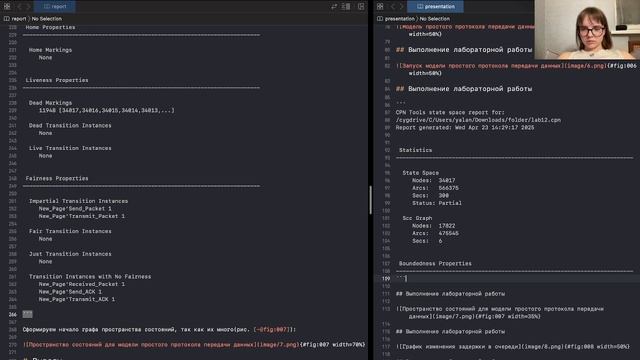
Task: Select the presentation tab
Action: point(436,6)
